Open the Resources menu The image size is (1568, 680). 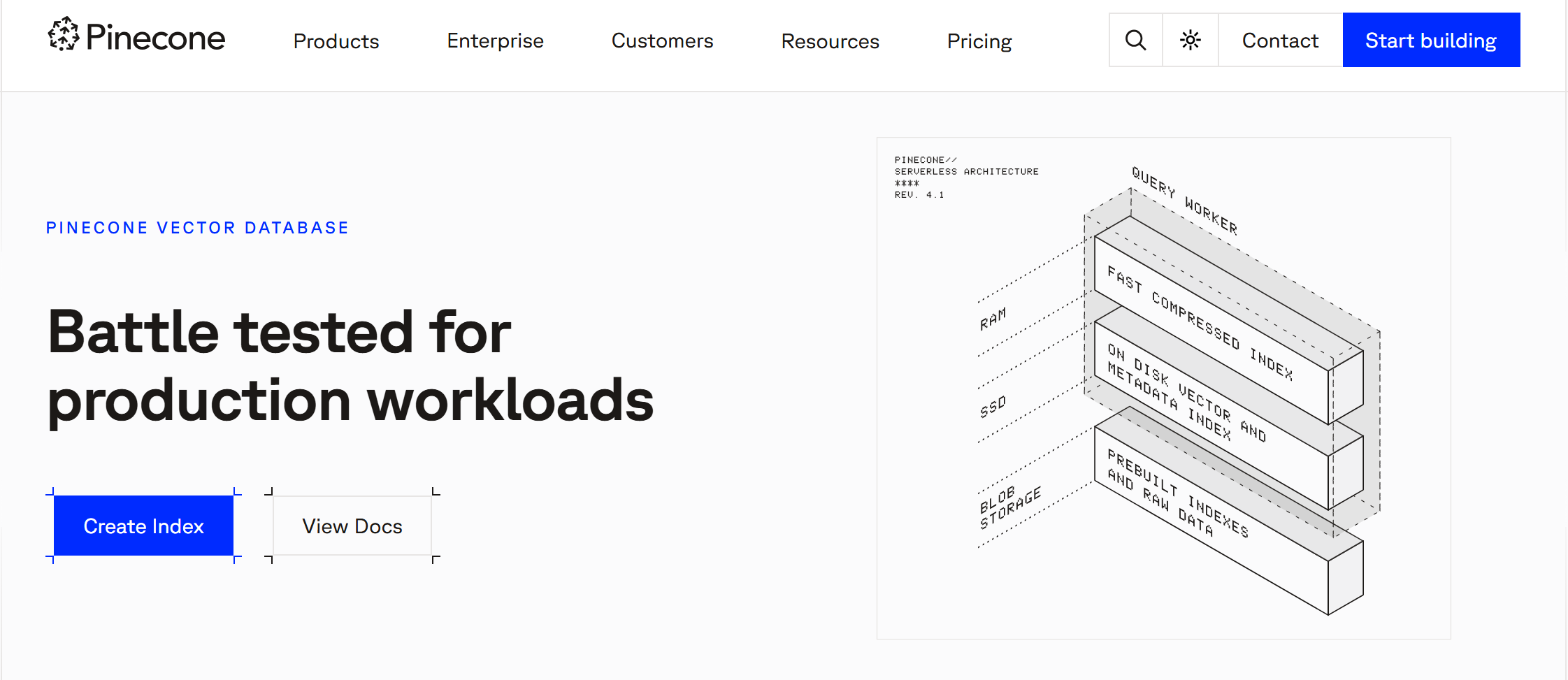[x=830, y=41]
